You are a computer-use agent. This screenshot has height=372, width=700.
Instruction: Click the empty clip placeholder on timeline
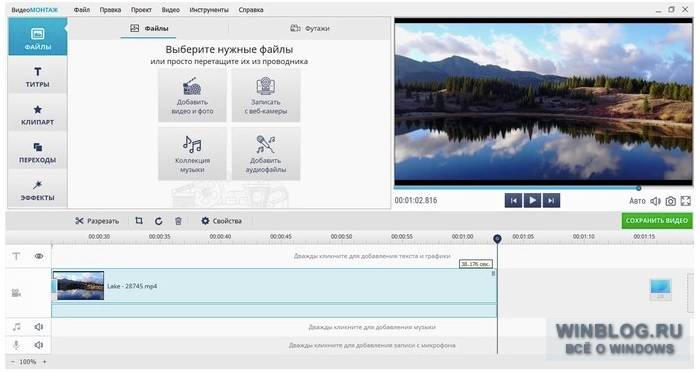(661, 290)
